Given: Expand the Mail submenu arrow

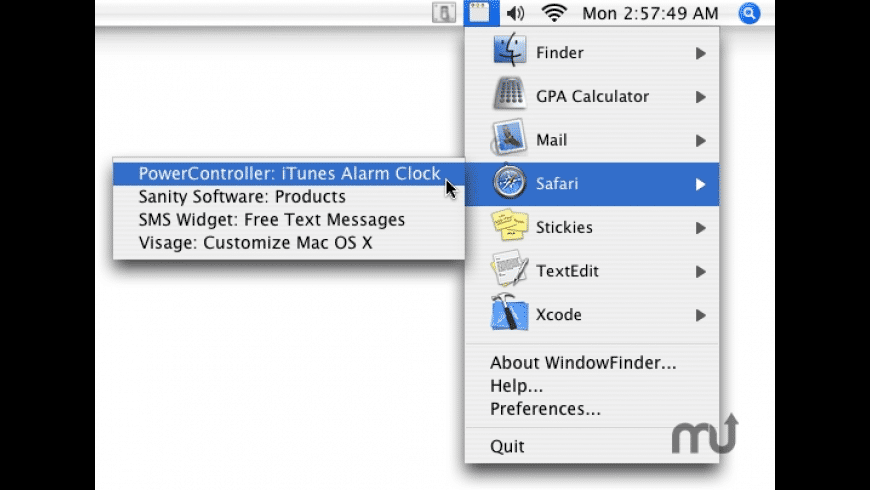Looking at the screenshot, I should 701,141.
